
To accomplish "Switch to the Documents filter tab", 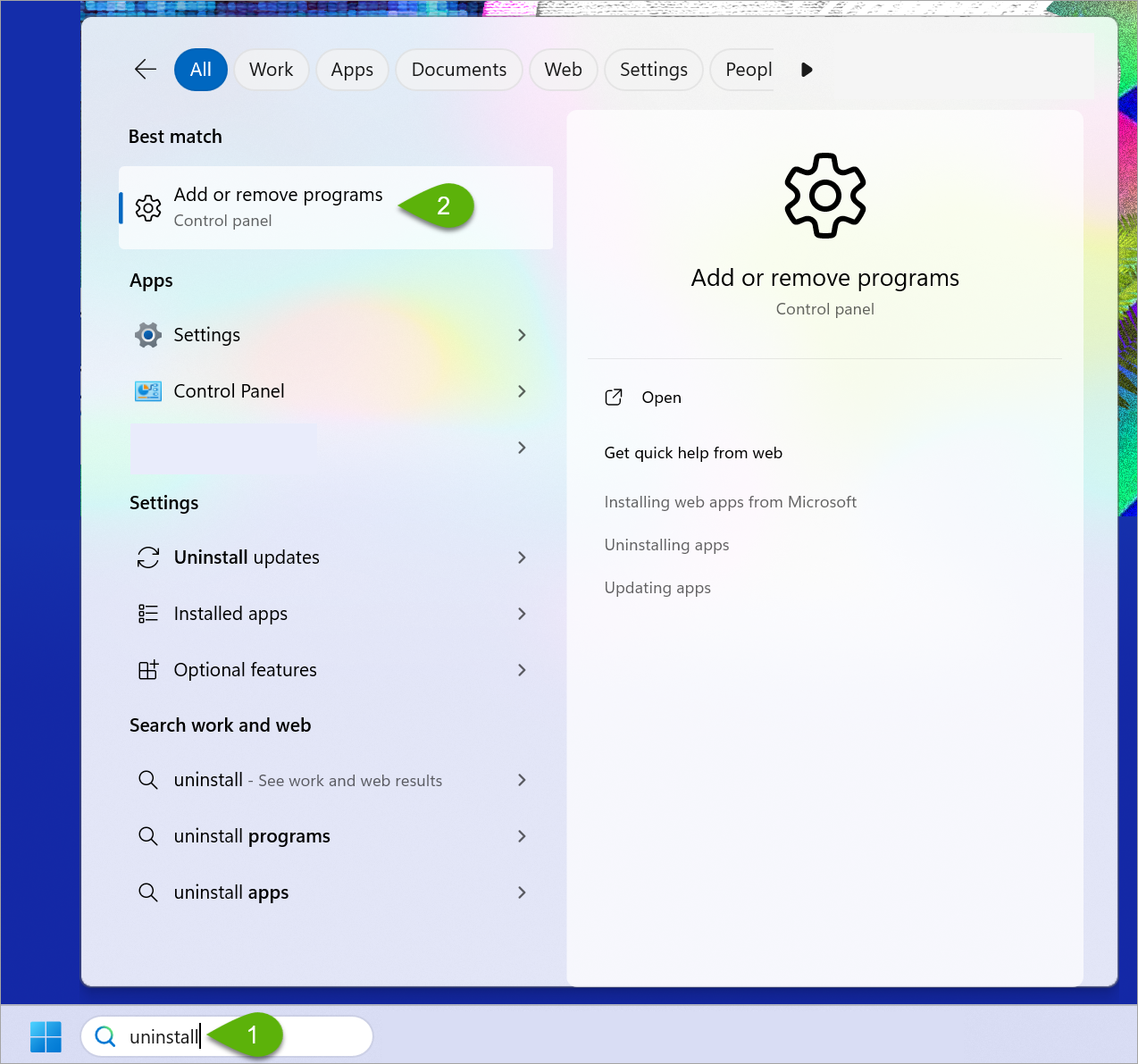I will click(458, 70).
